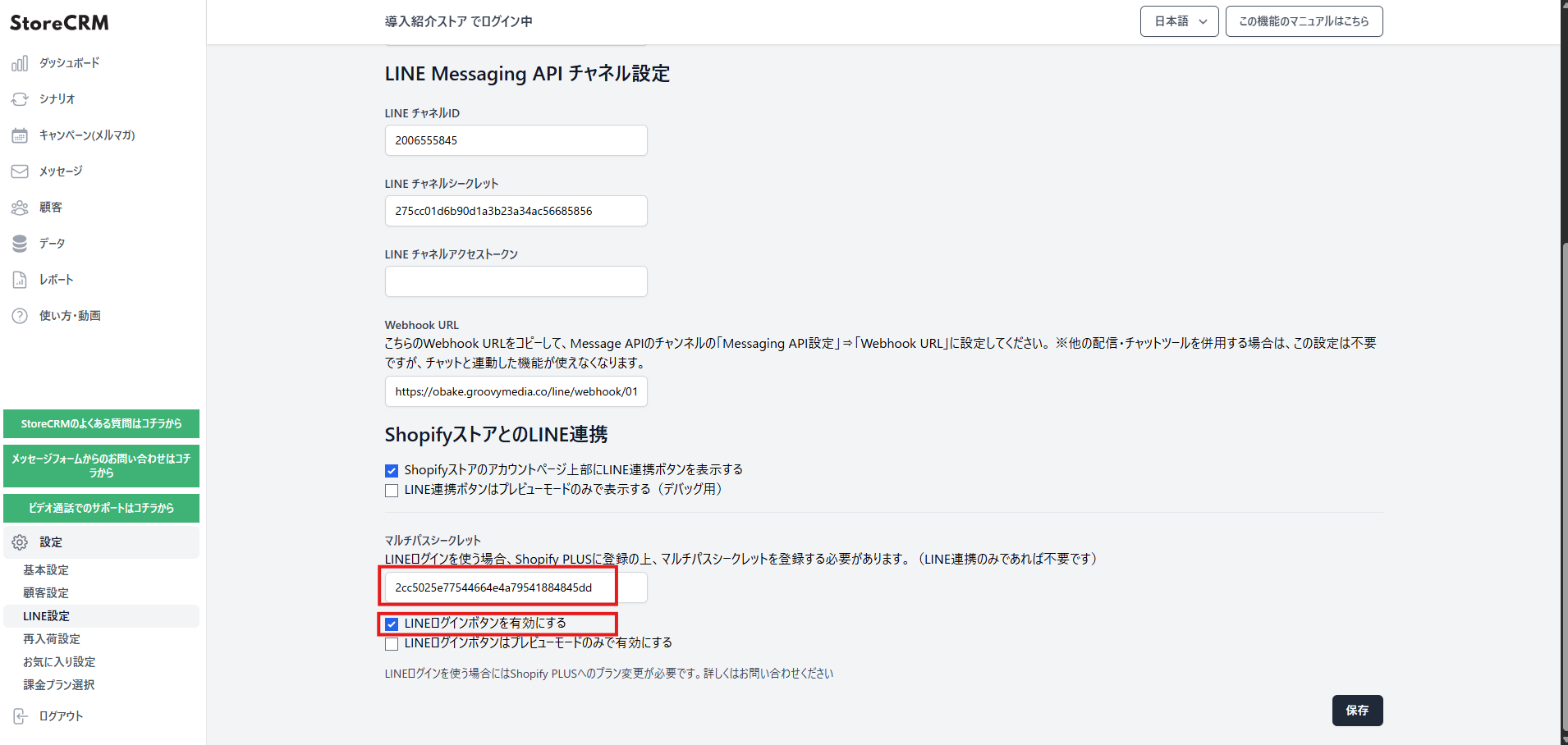Uncheck Shopify account page LINE連携ボタン display checkbox
The width and height of the screenshot is (1568, 745).
(392, 471)
